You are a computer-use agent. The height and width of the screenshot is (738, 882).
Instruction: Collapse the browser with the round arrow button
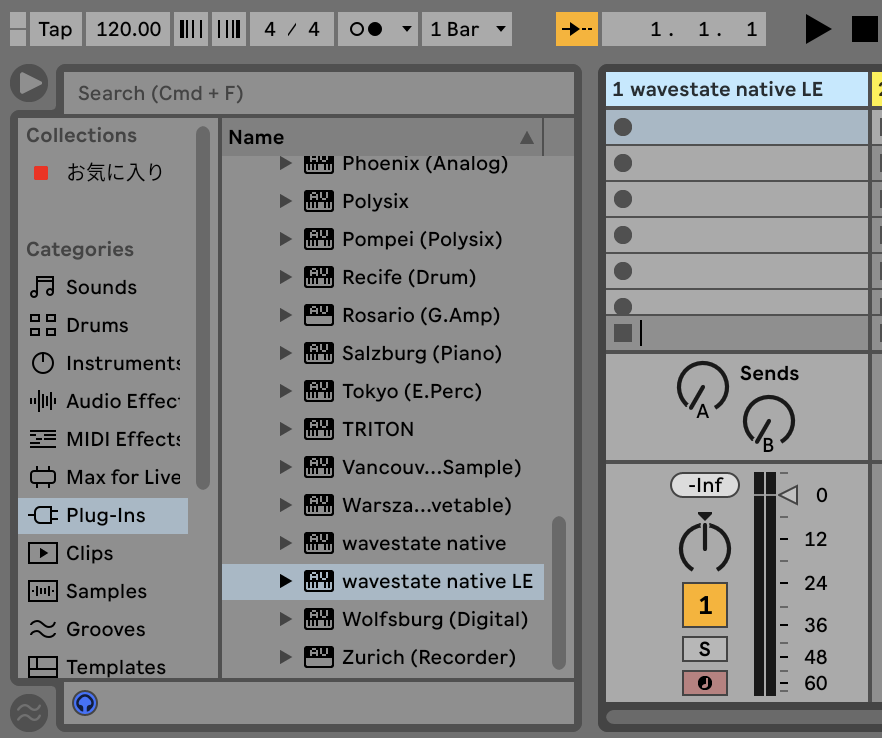29,83
